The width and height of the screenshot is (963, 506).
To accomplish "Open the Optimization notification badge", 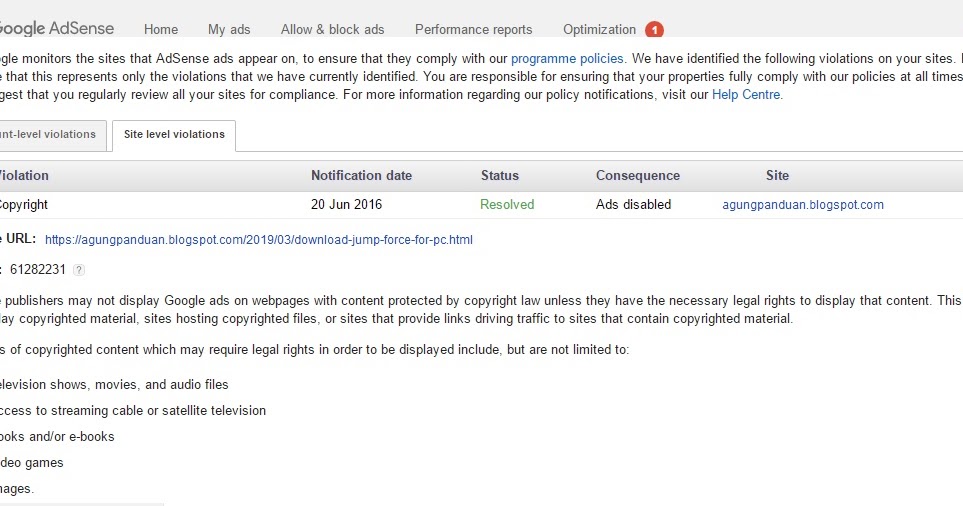I will coord(654,29).
